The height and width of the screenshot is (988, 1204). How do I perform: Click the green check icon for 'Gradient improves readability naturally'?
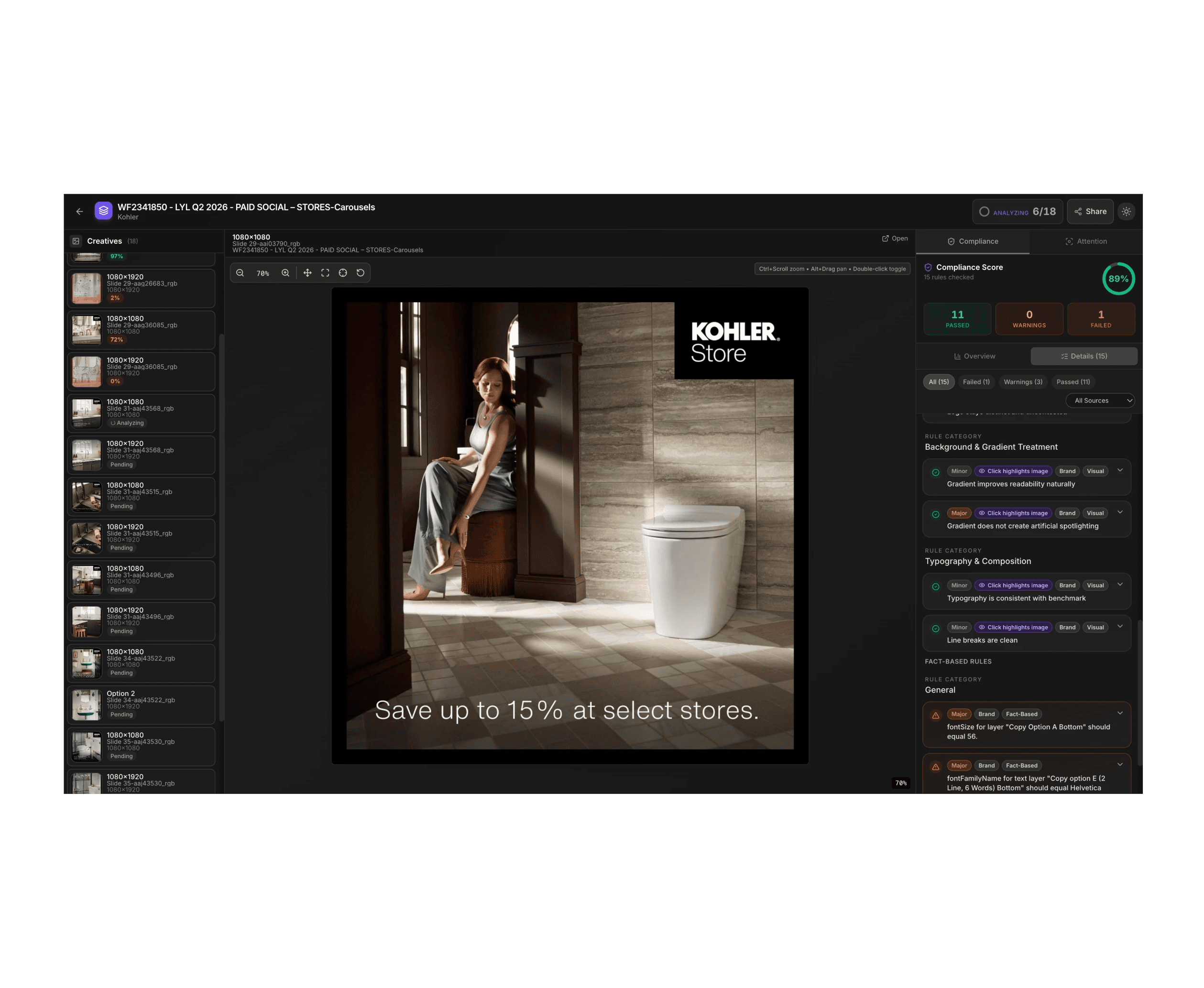[x=935, y=472]
